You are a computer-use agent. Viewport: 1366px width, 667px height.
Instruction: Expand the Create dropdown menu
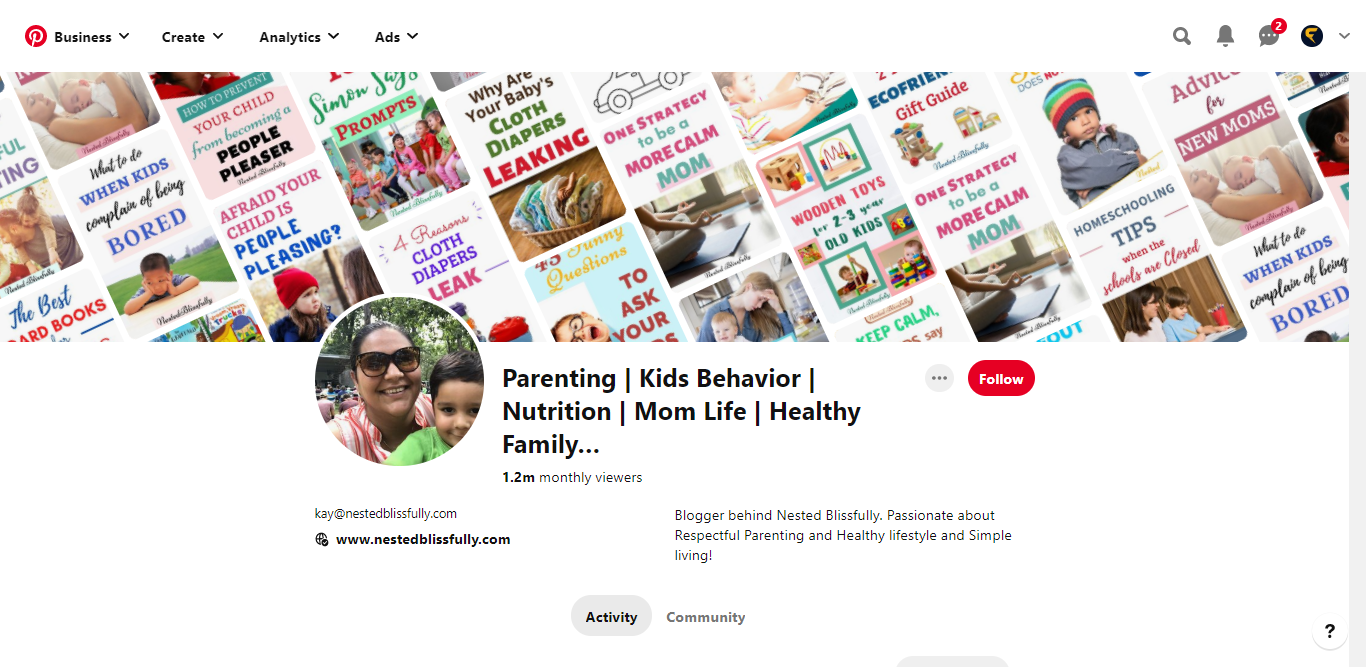pos(193,37)
